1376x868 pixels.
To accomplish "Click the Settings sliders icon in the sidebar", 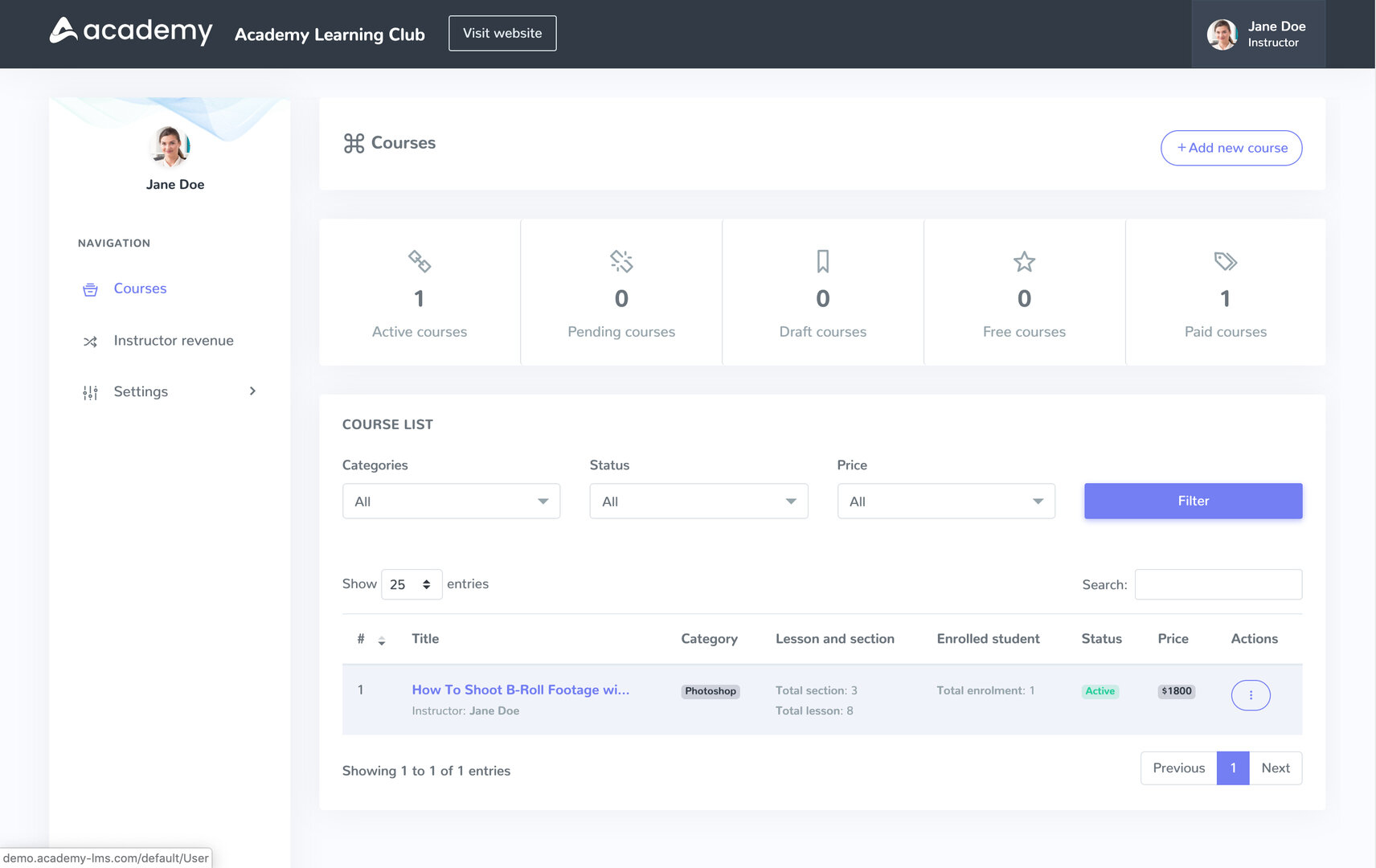I will 90,392.
